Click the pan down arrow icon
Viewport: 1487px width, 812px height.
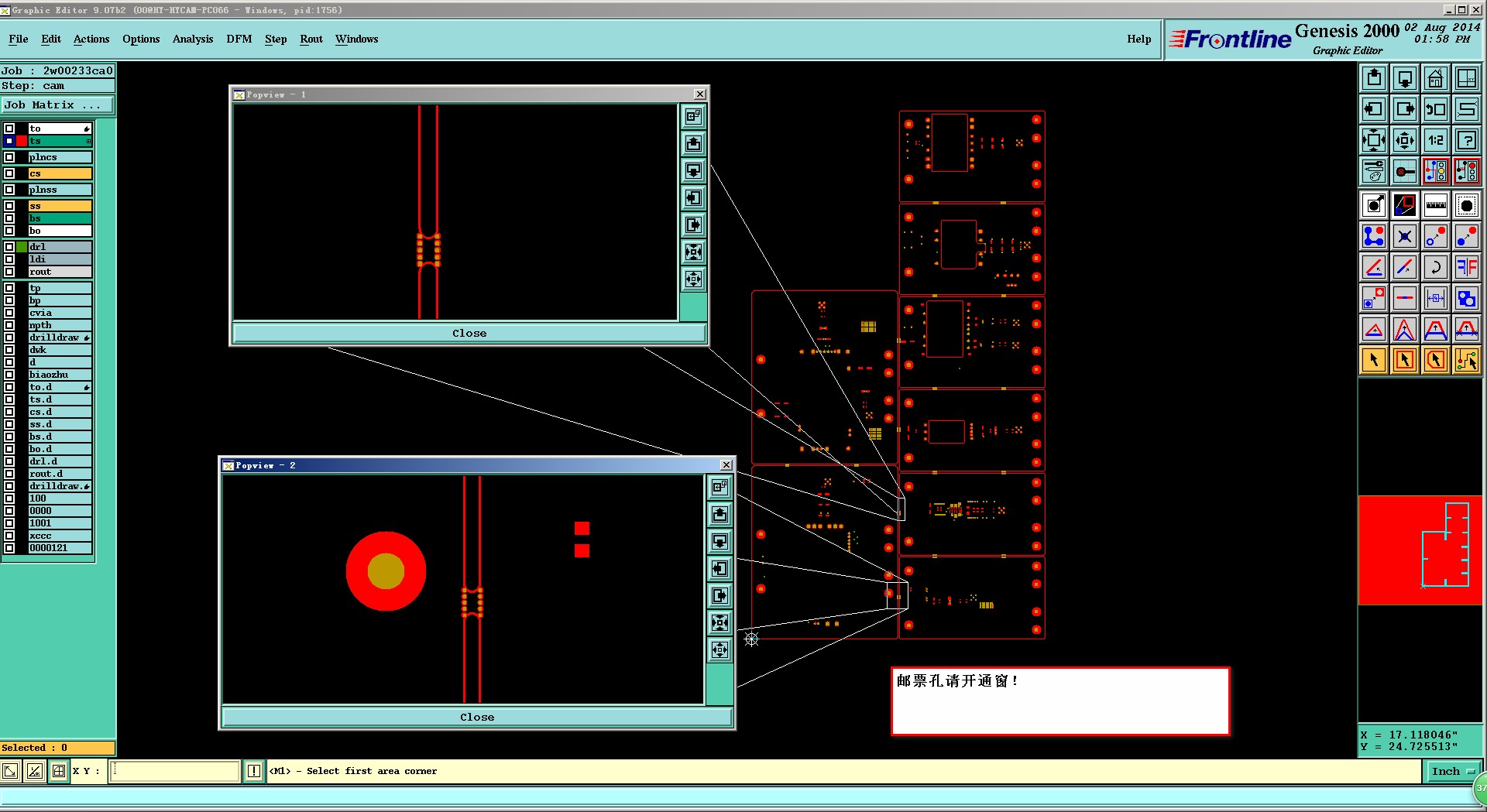(1405, 78)
